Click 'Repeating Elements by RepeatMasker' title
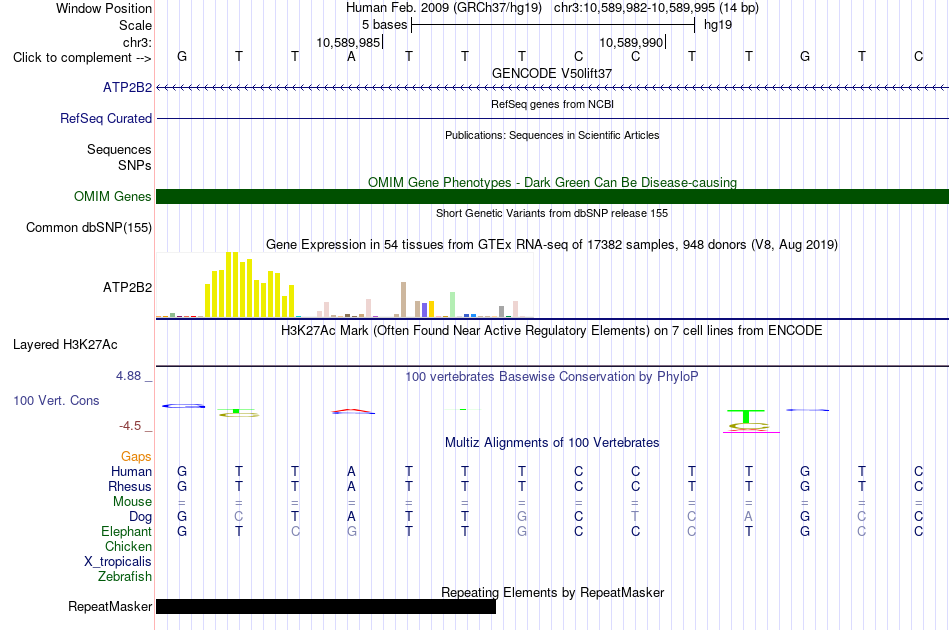 pos(553,592)
